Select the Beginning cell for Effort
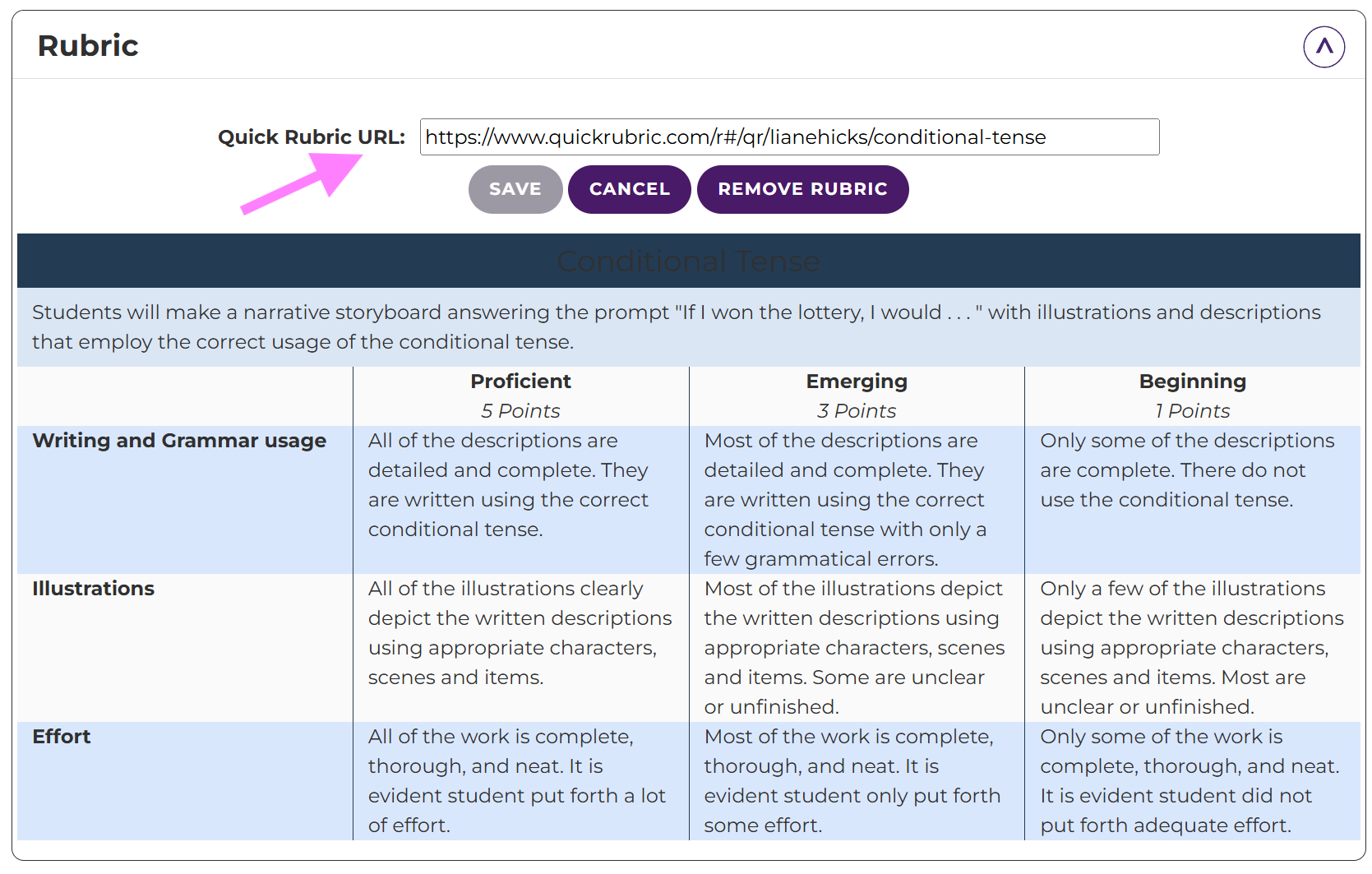 pos(1192,780)
